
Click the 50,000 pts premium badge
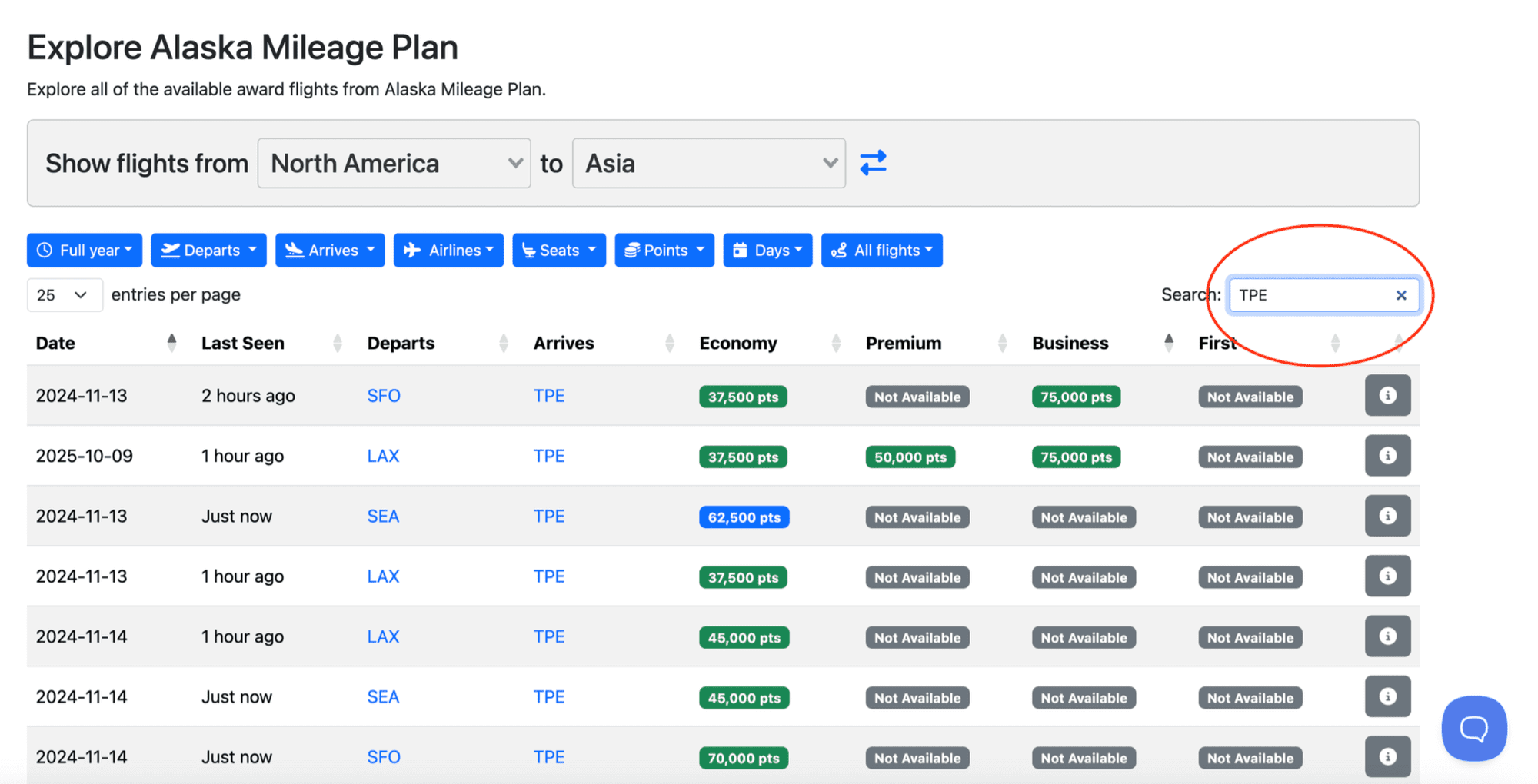click(x=910, y=457)
